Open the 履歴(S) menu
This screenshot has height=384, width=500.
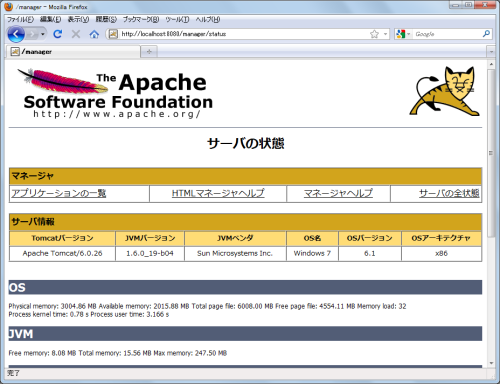pos(106,19)
